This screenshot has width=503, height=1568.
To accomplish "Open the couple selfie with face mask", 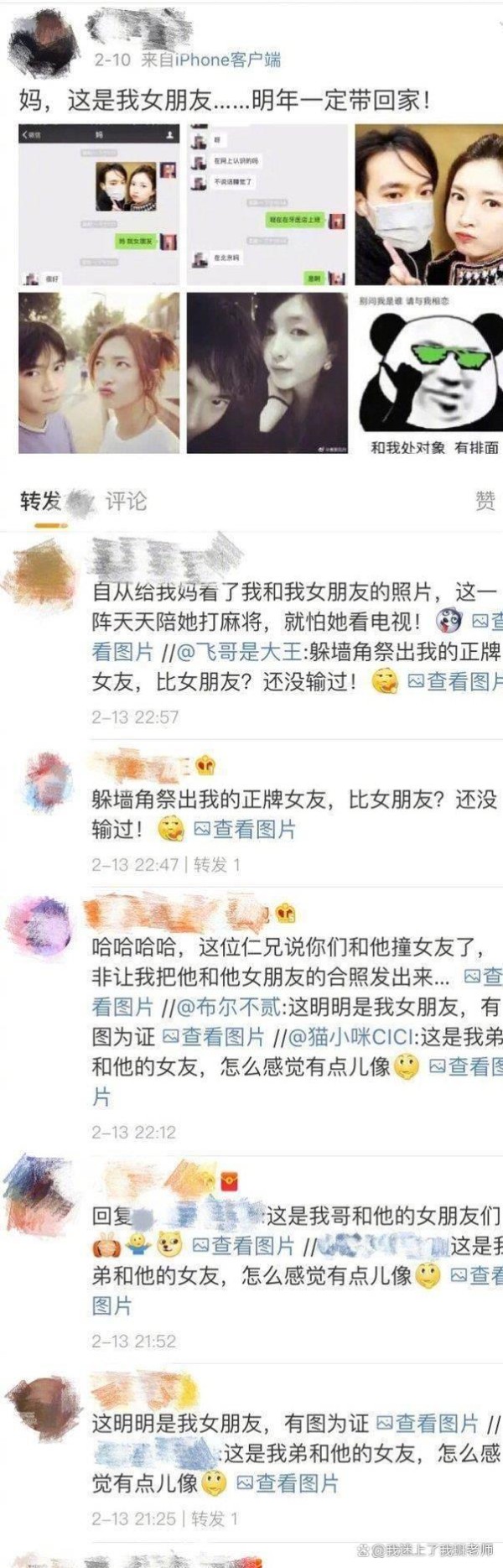I will (x=428, y=206).
